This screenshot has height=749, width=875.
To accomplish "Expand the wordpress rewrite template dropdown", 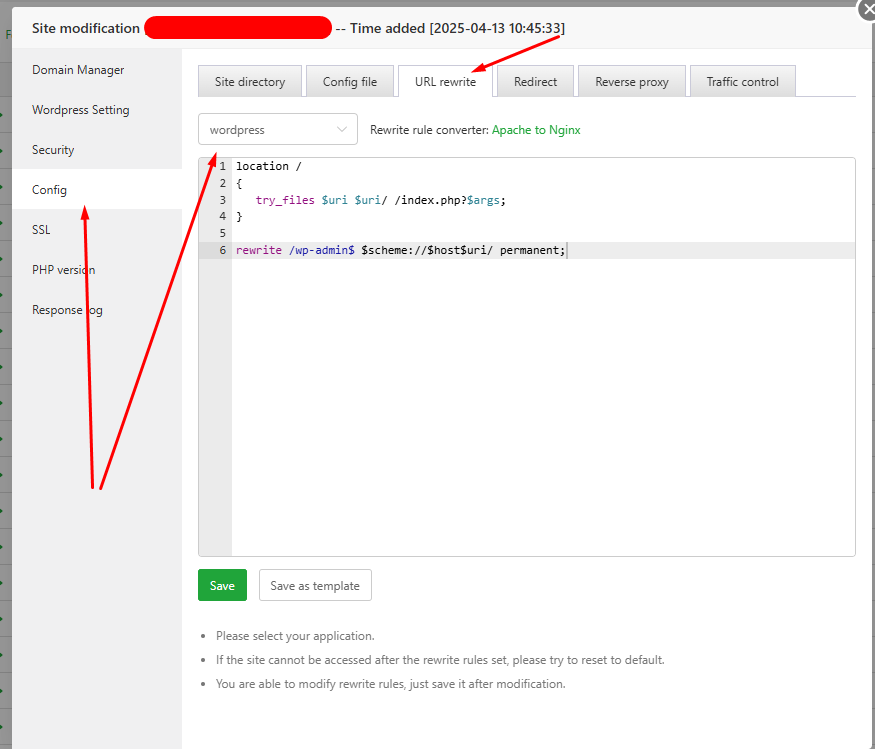I will point(278,129).
